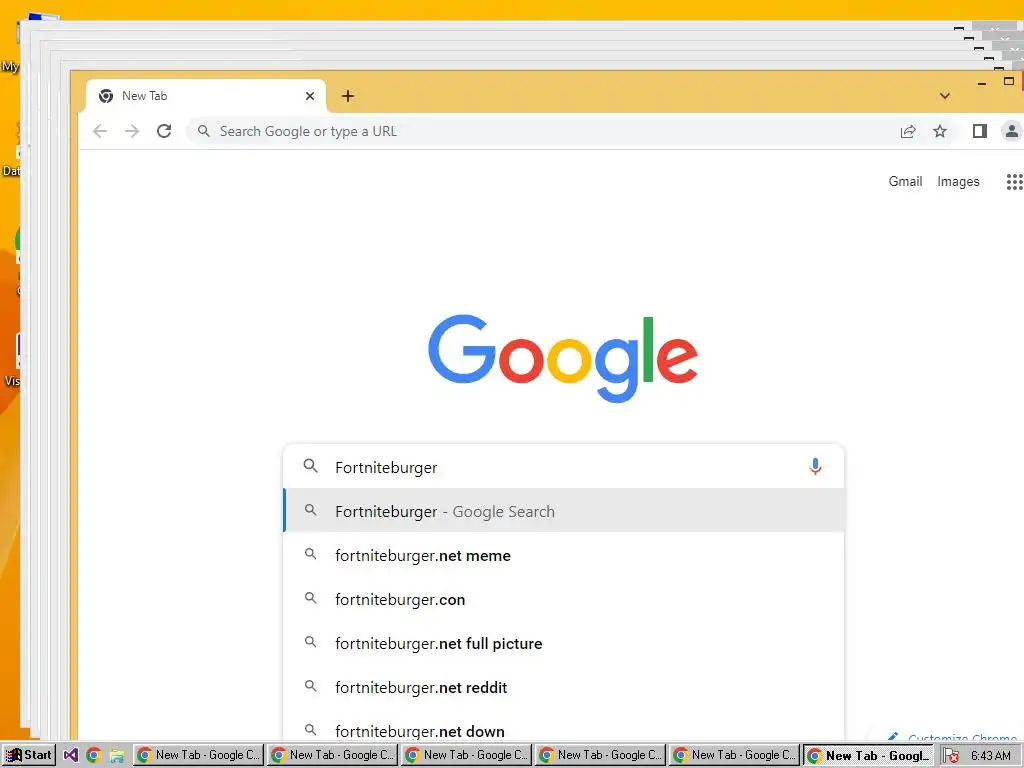Close the New Tab browser tab
The width and height of the screenshot is (1024, 768).
[x=310, y=96]
